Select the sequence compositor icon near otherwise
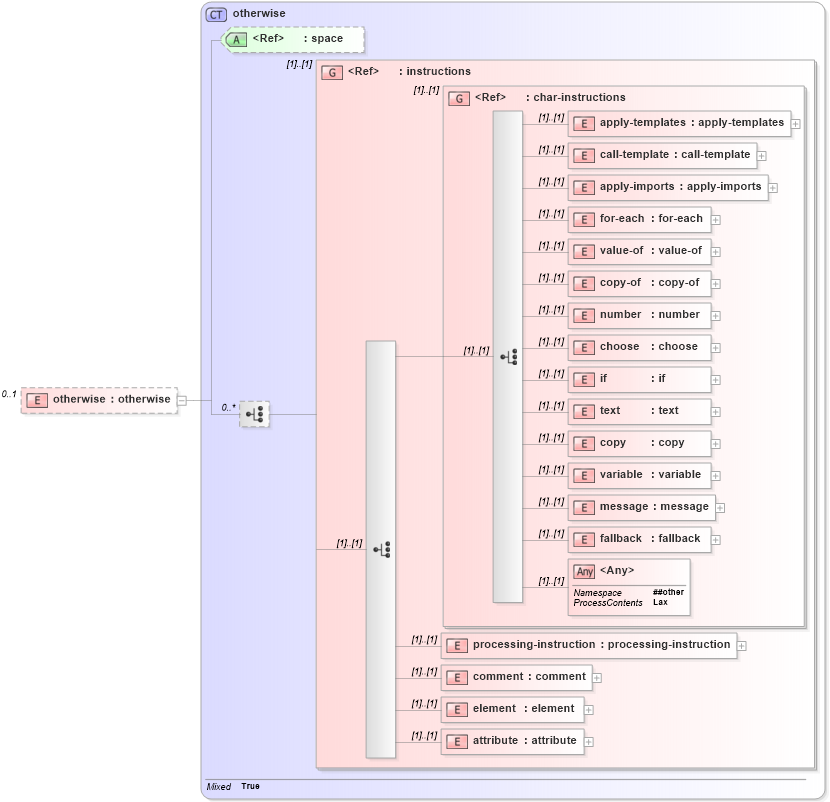The image size is (830, 802). pyautogui.click(x=255, y=414)
